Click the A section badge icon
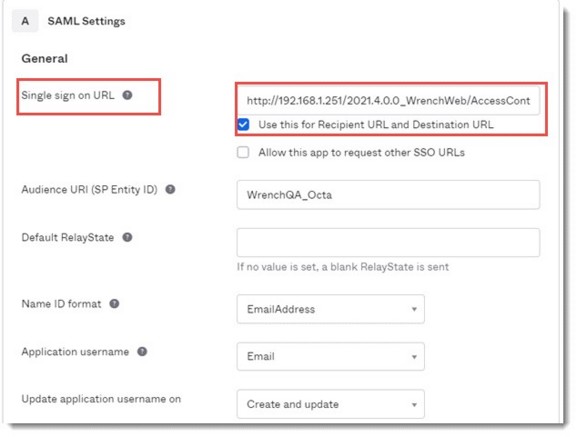 tap(25, 21)
